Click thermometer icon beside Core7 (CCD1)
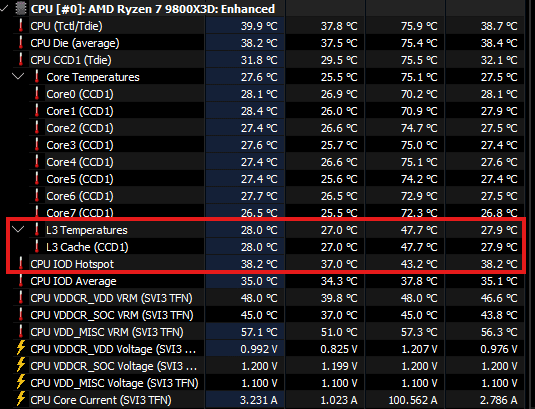The width and height of the screenshot is (535, 409). (37, 212)
